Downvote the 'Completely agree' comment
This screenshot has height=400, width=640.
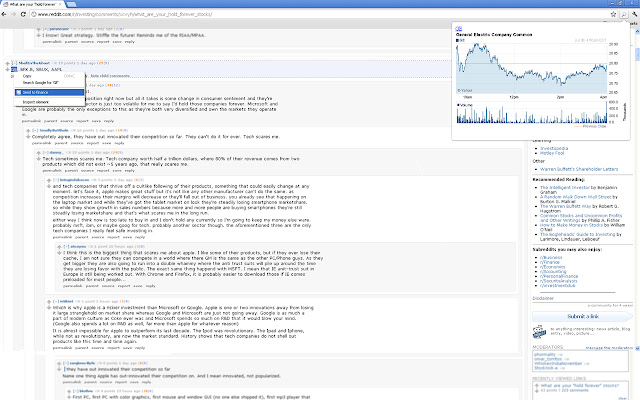pyautogui.click(x=28, y=137)
